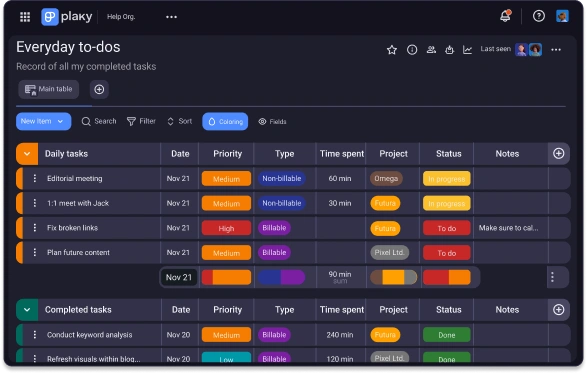This screenshot has height=374, width=587.
Task: Edit the Everyday to-dos board title
Action: coord(68,47)
